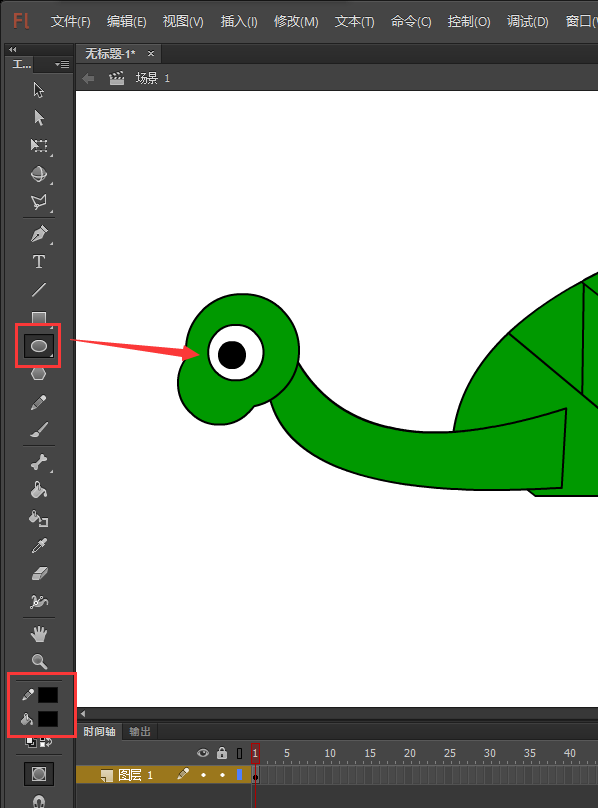The image size is (598, 808).
Task: Click the fill color bucket icon
Action: [x=27, y=718]
